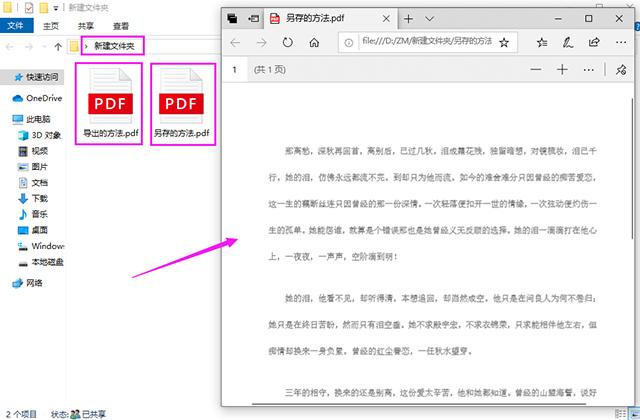
Task: Refresh the page in Edge
Action: (x=288, y=42)
